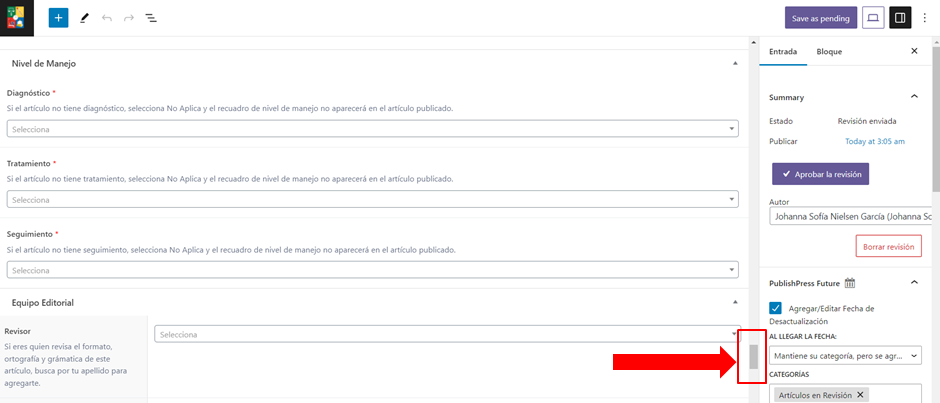
Task: Switch to the Entrada tab
Action: point(783,51)
